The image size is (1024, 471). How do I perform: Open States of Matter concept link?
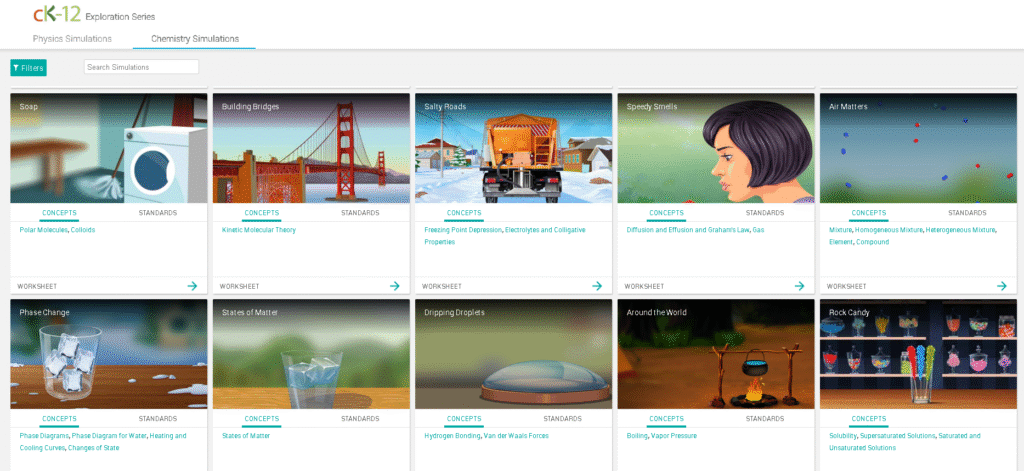(246, 436)
